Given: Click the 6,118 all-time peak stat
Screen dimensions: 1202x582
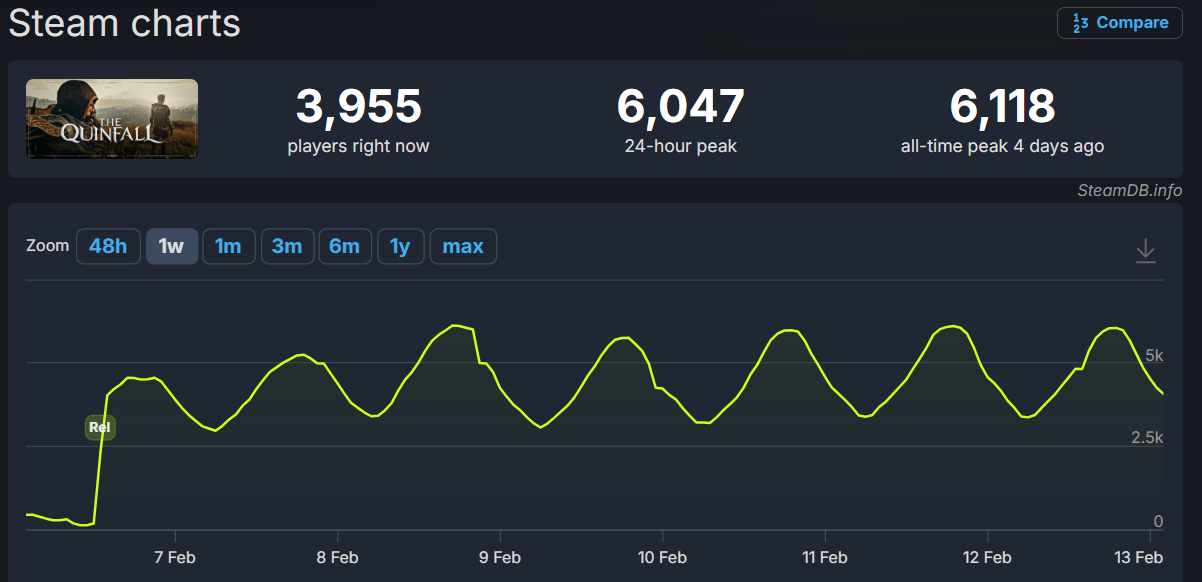Looking at the screenshot, I should click(1002, 120).
